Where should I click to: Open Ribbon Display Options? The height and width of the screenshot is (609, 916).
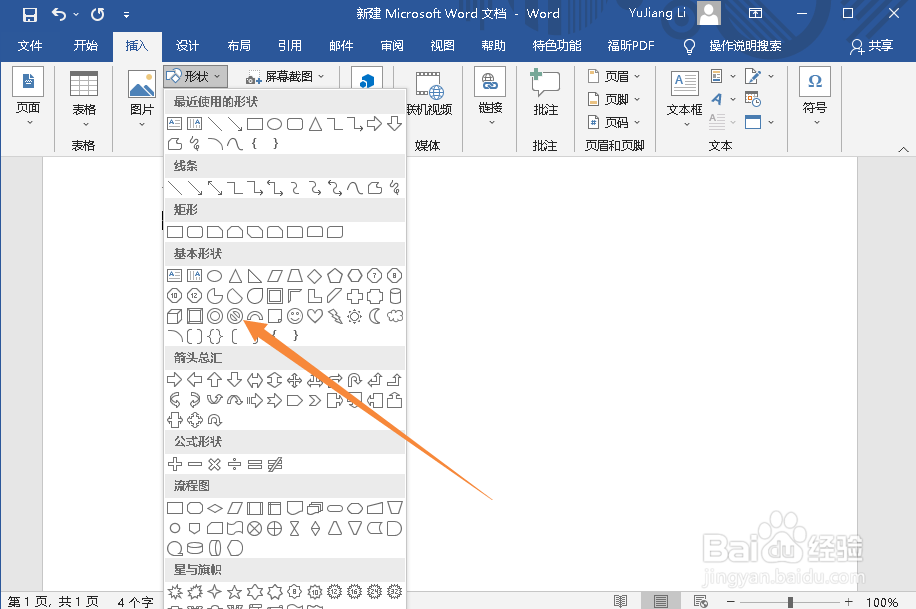pyautogui.click(x=755, y=13)
